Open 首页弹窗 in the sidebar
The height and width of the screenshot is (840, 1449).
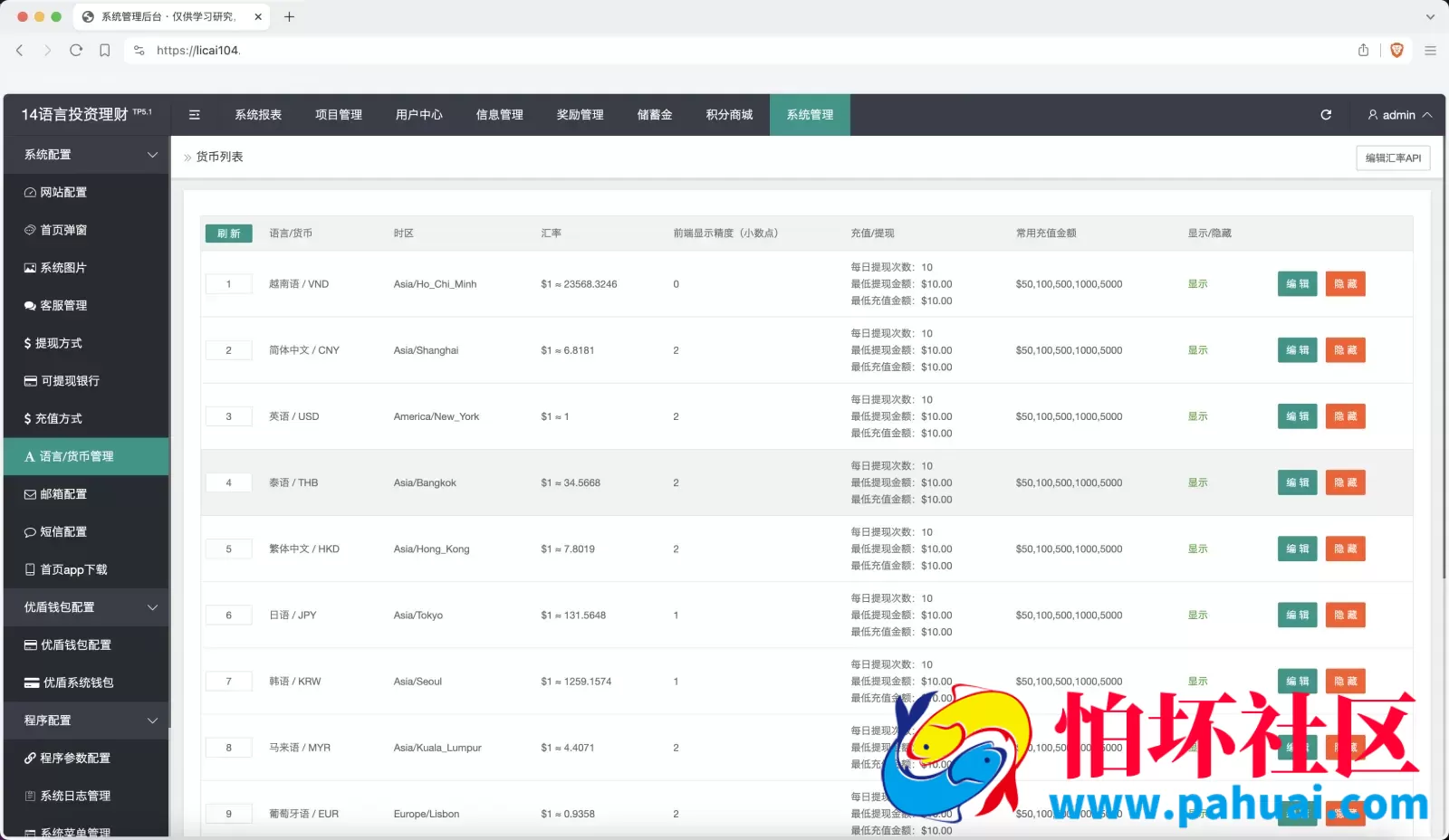click(86, 230)
